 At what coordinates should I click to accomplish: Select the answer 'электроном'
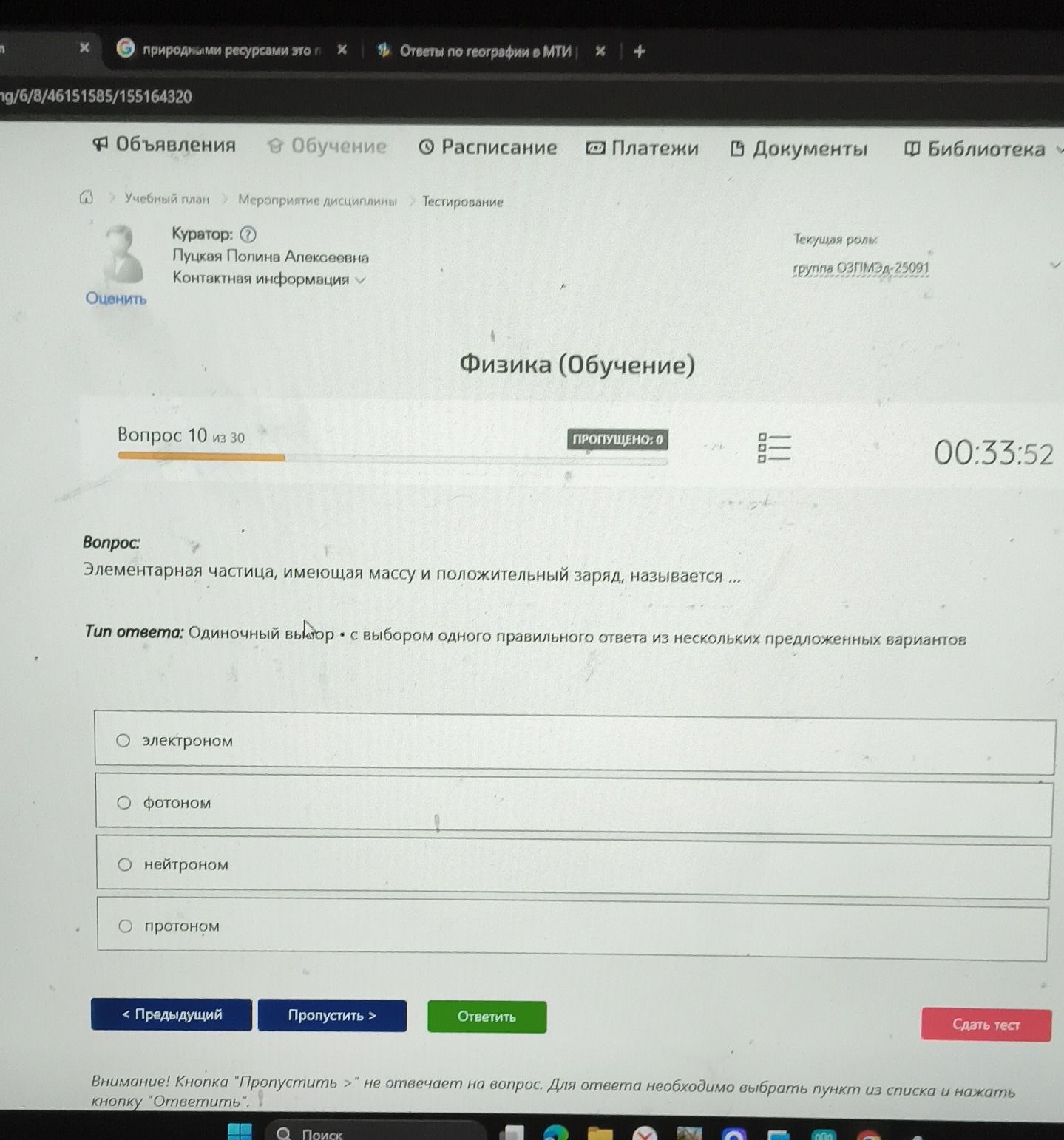pos(575,743)
